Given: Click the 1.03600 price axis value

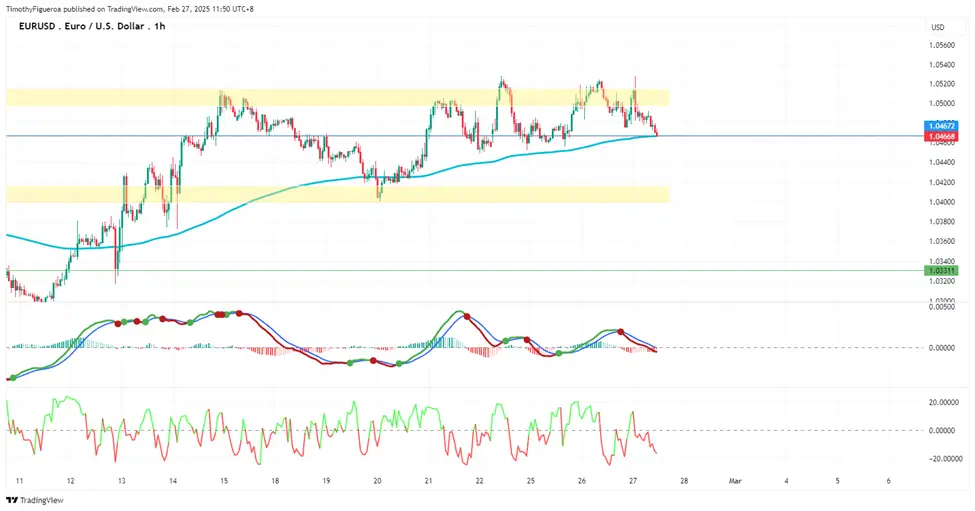Looking at the screenshot, I should 942,241.
